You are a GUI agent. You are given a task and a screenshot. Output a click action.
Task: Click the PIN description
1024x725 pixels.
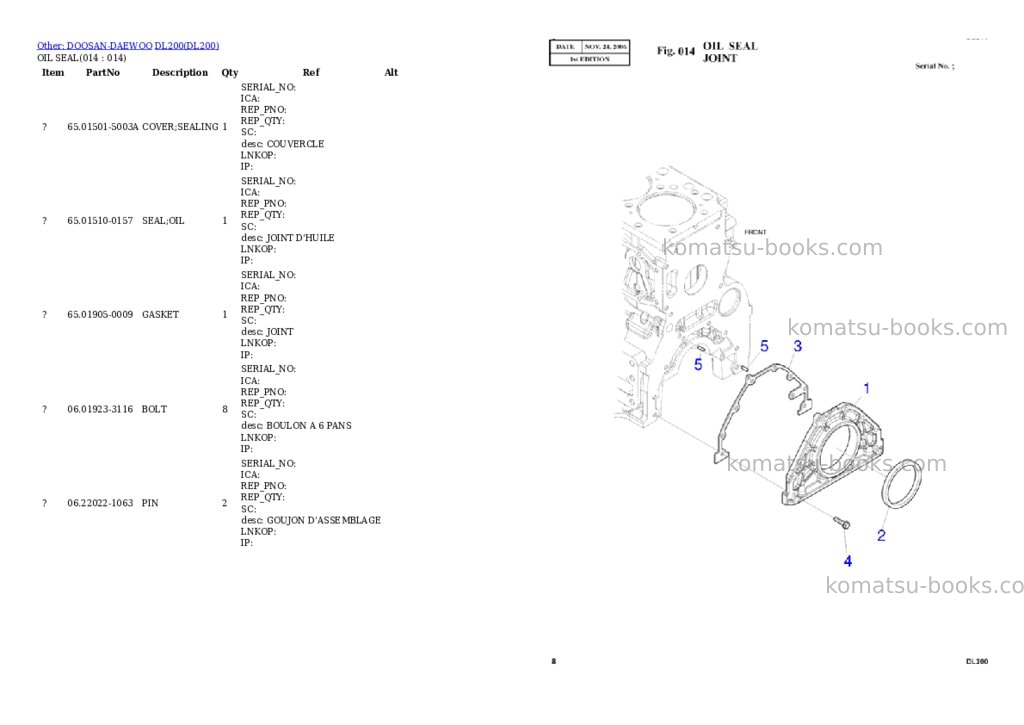[150, 504]
